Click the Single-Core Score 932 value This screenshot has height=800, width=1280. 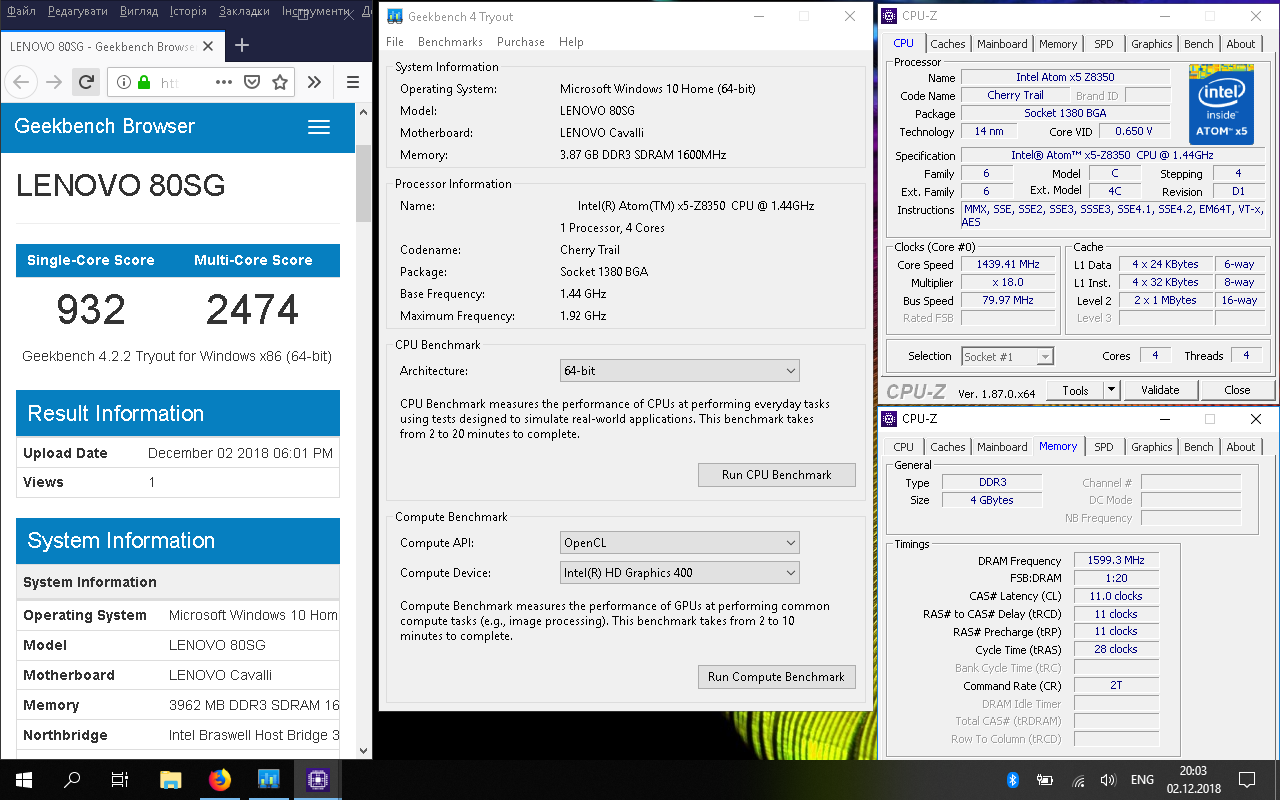(x=91, y=310)
